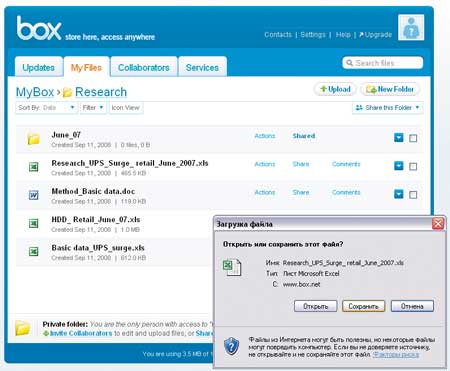Open the blue dropdown arrow for June_07
The height and width of the screenshot is (371, 450).
point(399,138)
